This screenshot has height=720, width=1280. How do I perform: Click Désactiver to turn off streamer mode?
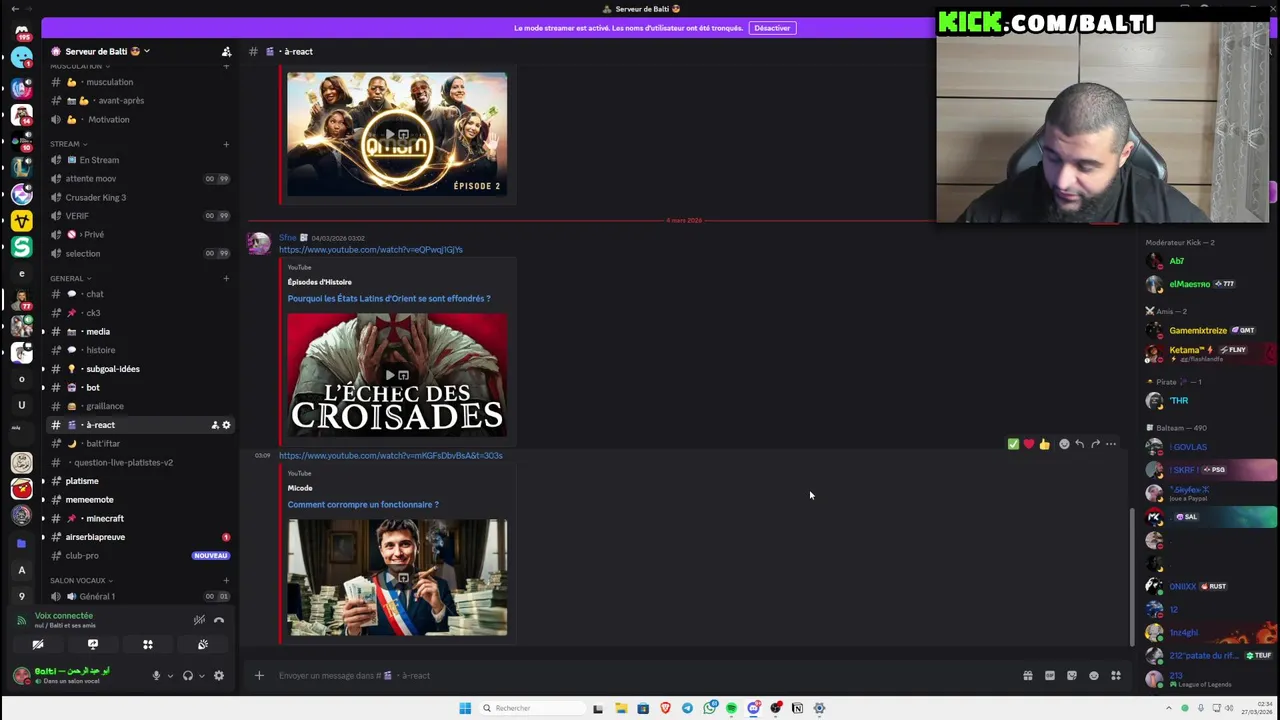772,28
